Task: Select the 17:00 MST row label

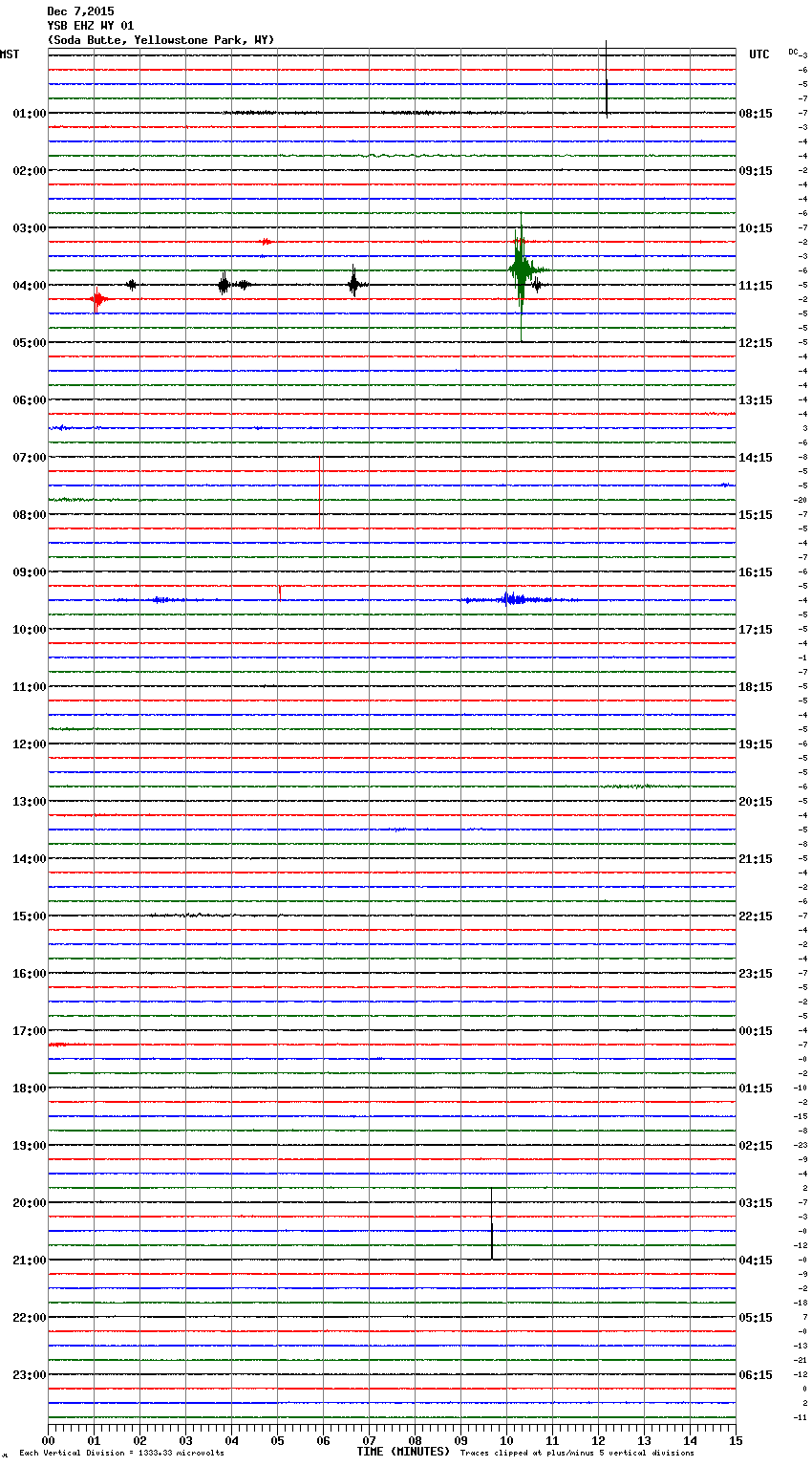Action: point(30,1031)
